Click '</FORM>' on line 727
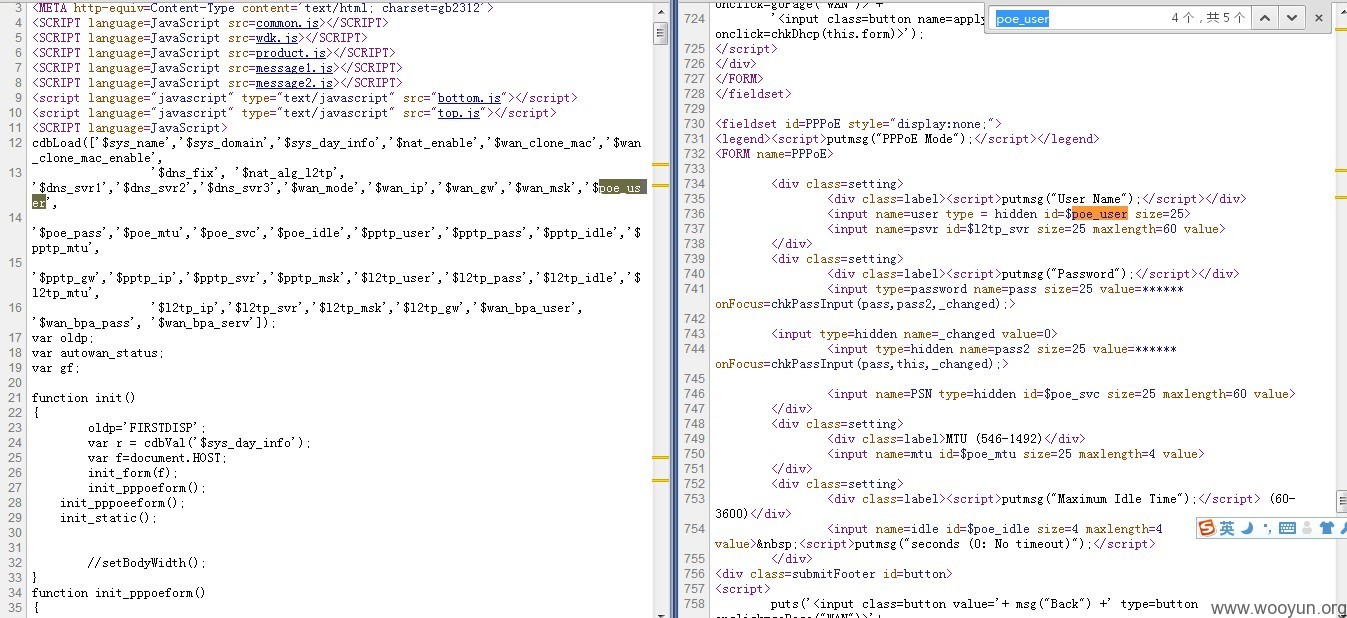This screenshot has height=618, width=1347. pyautogui.click(x=740, y=78)
